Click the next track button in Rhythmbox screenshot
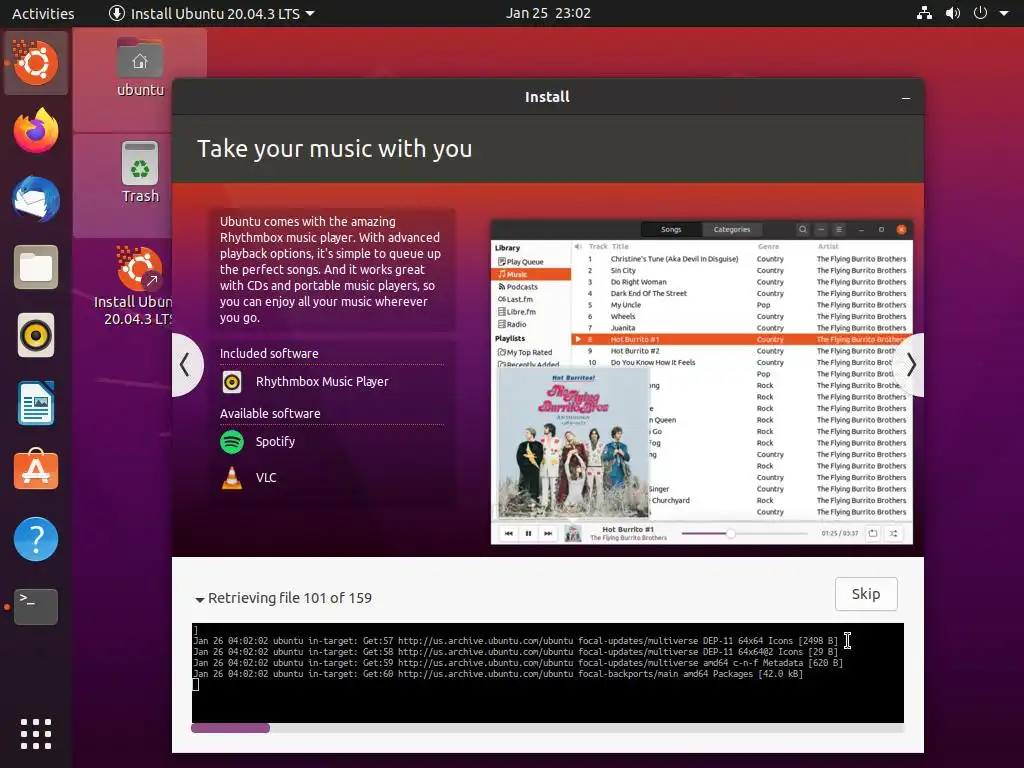Screen dimensions: 1024x768 548,534
